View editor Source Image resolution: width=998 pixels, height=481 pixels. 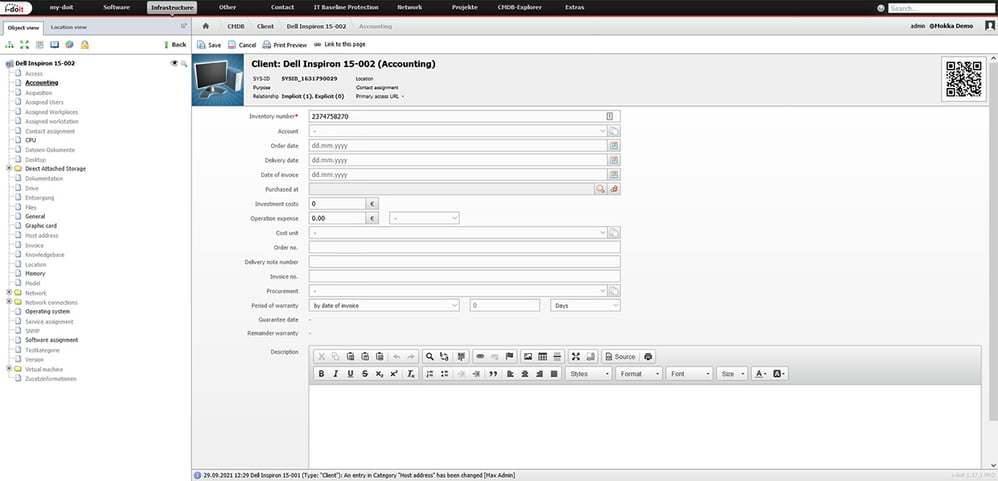[x=619, y=357]
